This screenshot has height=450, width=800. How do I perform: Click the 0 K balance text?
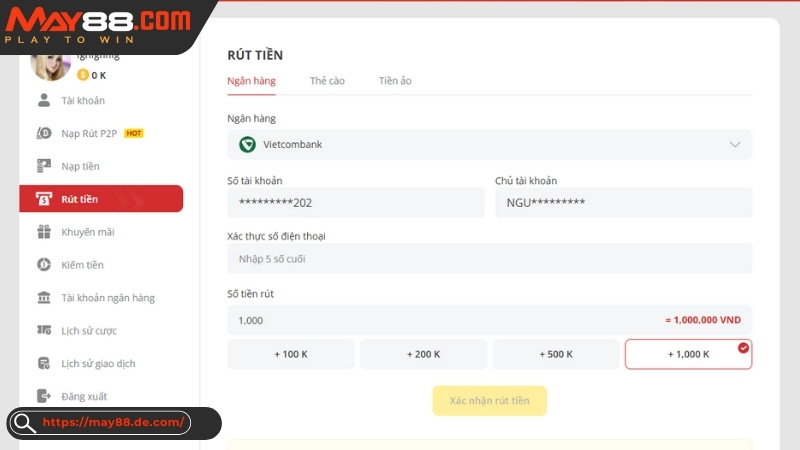click(x=99, y=76)
